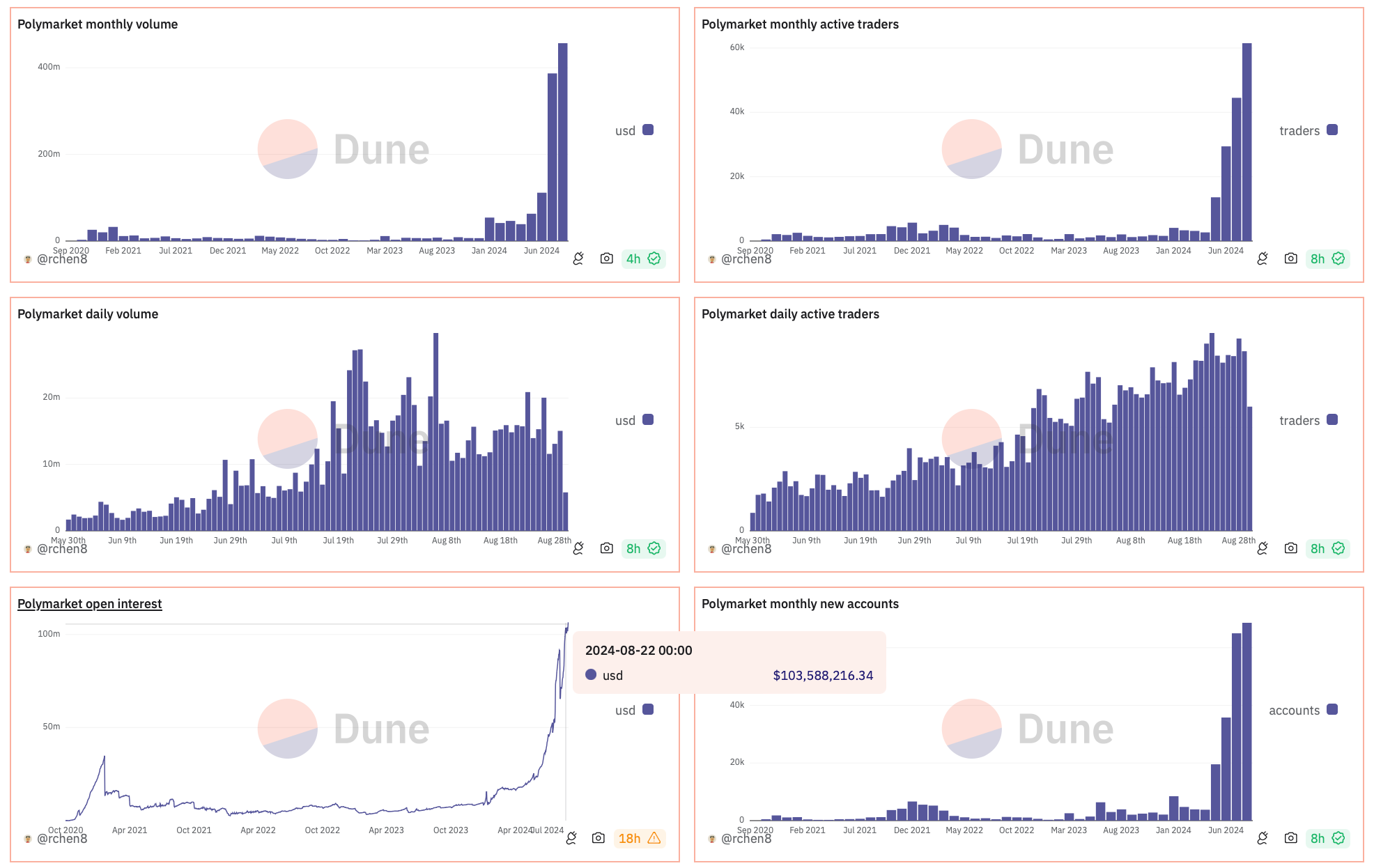Click plug icon on daily volume chart
Viewport: 1374px width, 868px height.
click(578, 548)
